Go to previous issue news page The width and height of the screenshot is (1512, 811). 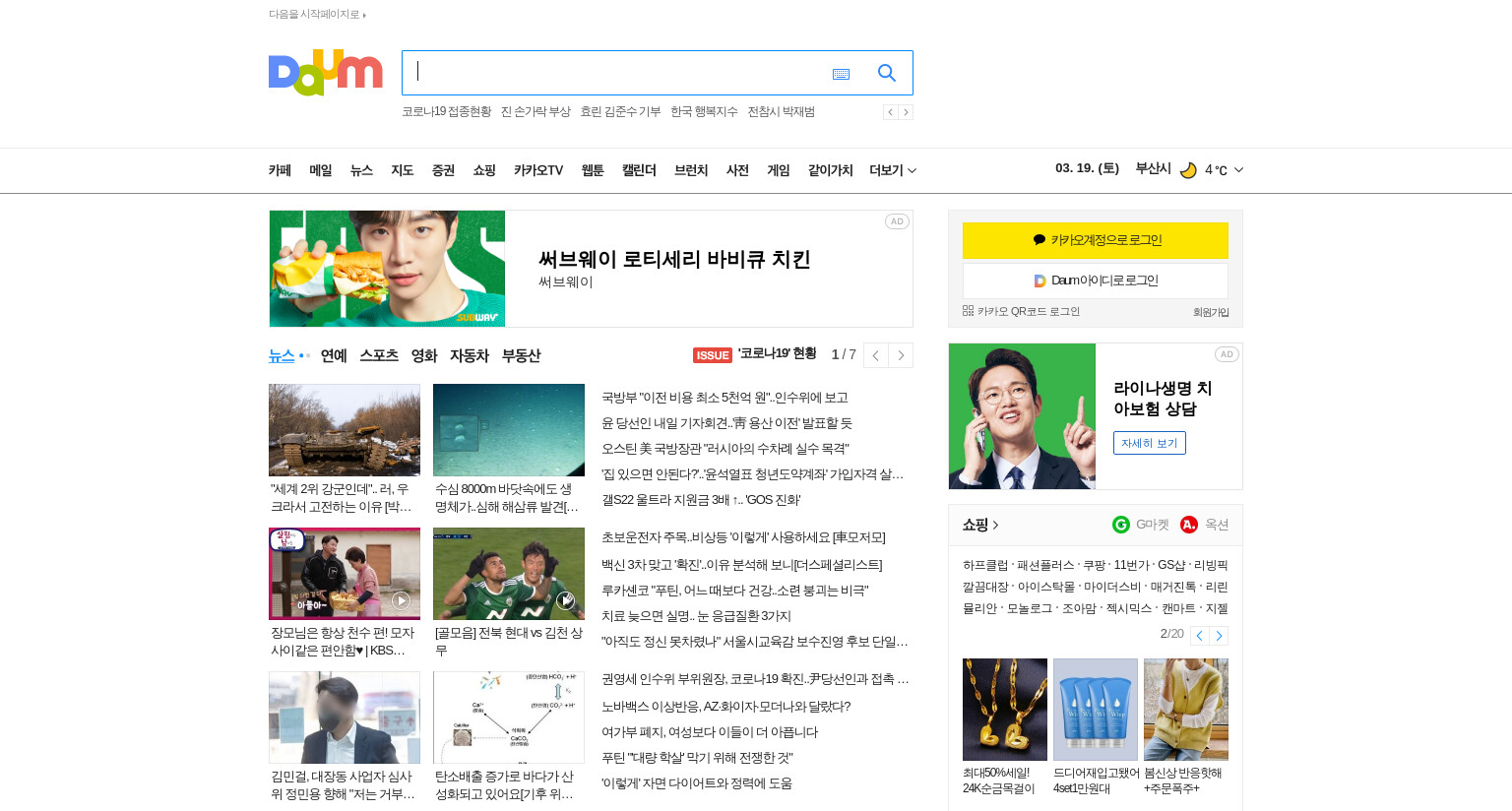tap(875, 355)
